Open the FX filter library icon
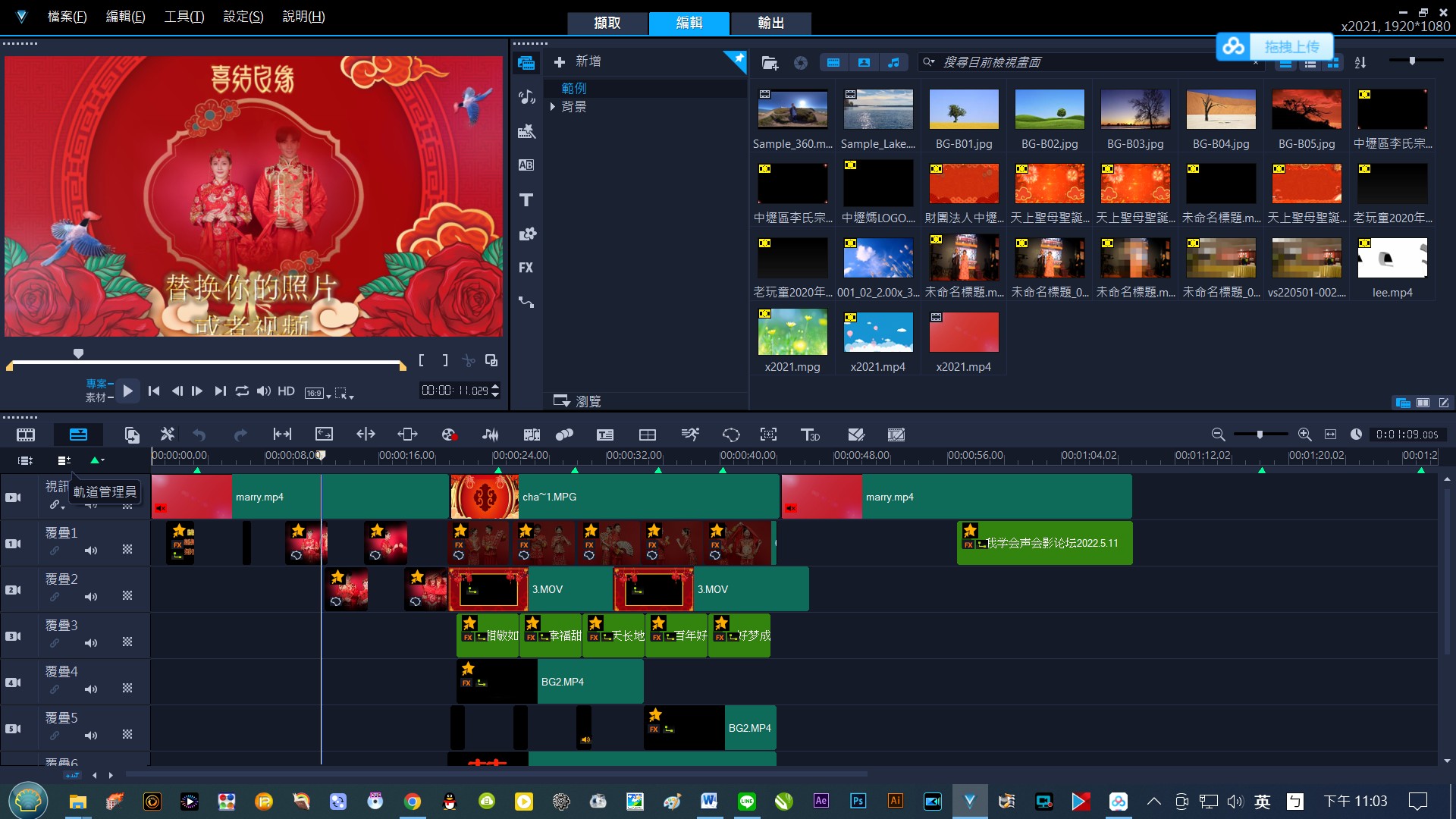1456x819 pixels. point(526,268)
